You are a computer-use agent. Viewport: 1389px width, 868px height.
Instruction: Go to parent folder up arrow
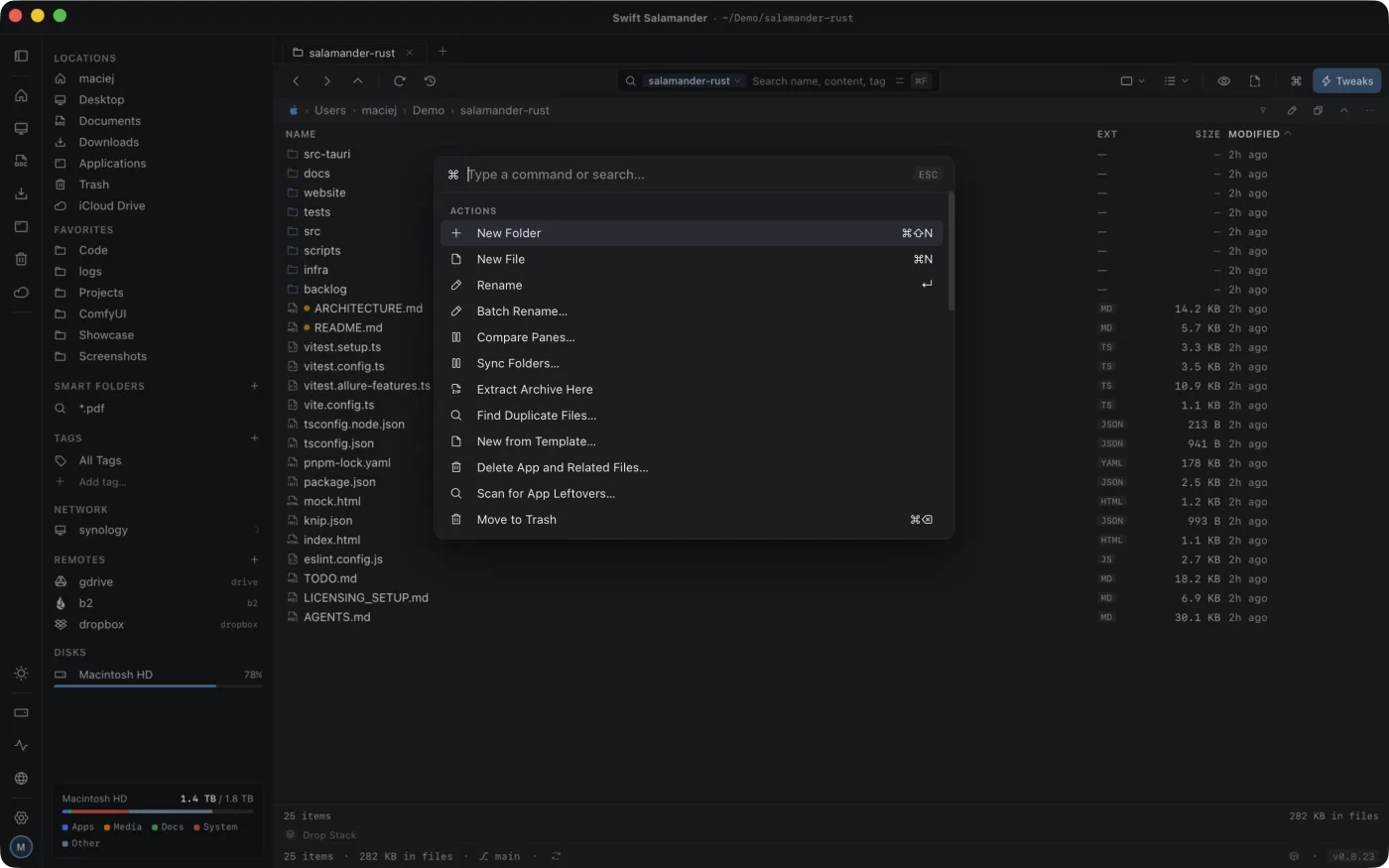pyautogui.click(x=358, y=81)
